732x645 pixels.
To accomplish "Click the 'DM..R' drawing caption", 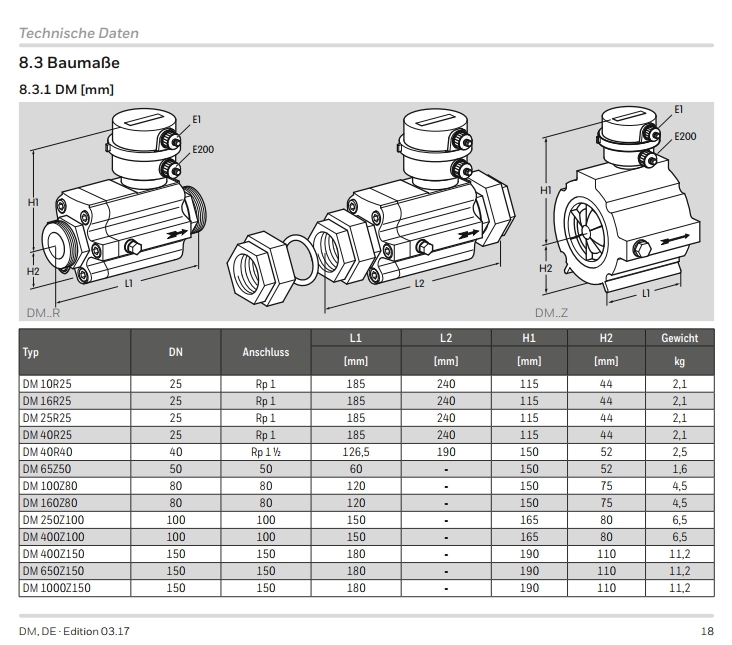I will point(43,313).
